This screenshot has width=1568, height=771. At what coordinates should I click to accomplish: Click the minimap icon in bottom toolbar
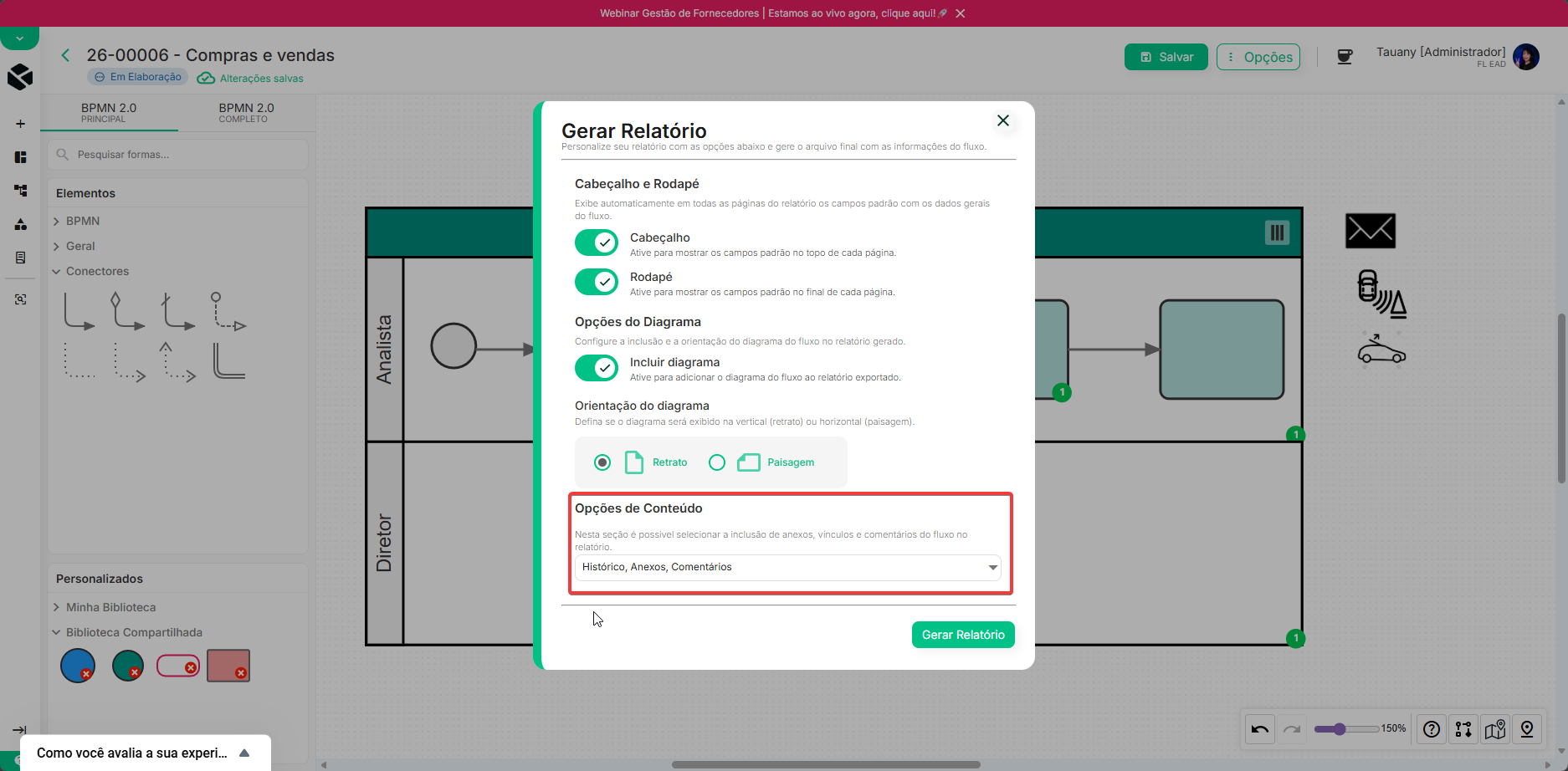pos(1495,729)
